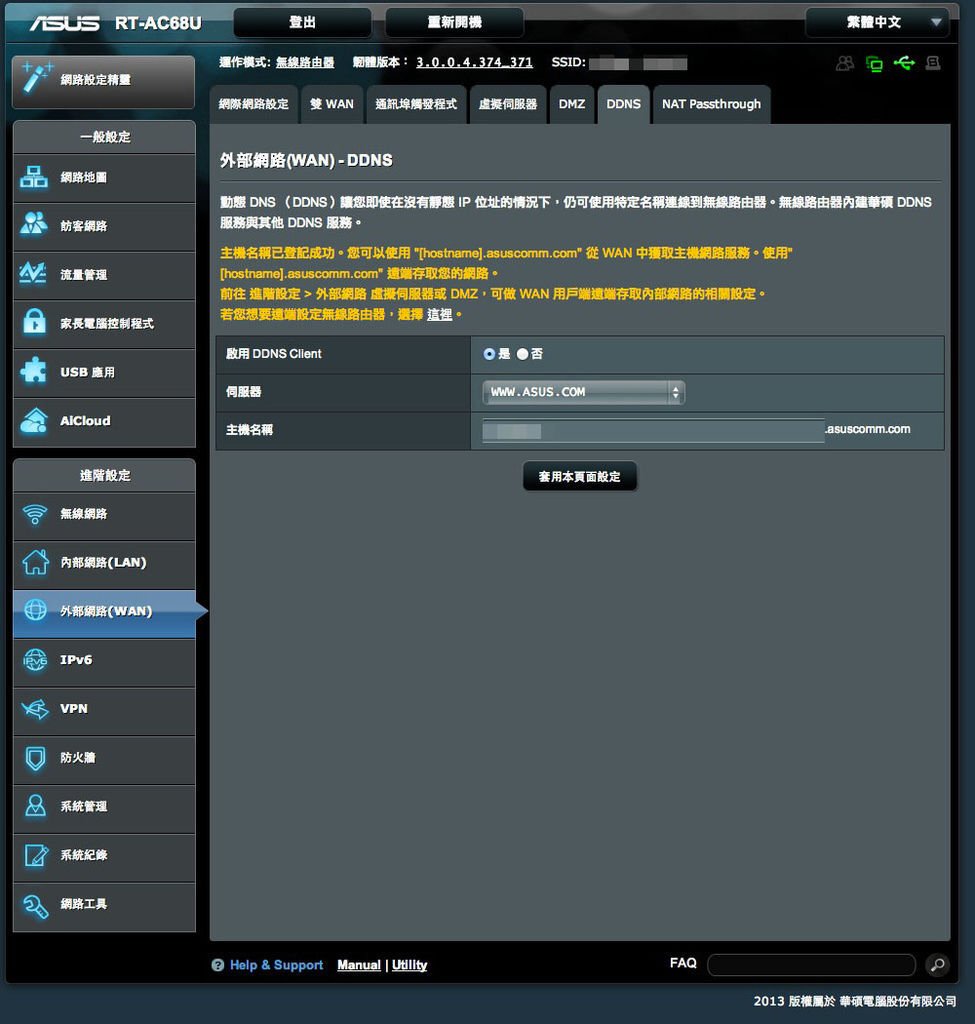The image size is (975, 1024).
Task: Open the AiCloud icon
Action: 34,421
